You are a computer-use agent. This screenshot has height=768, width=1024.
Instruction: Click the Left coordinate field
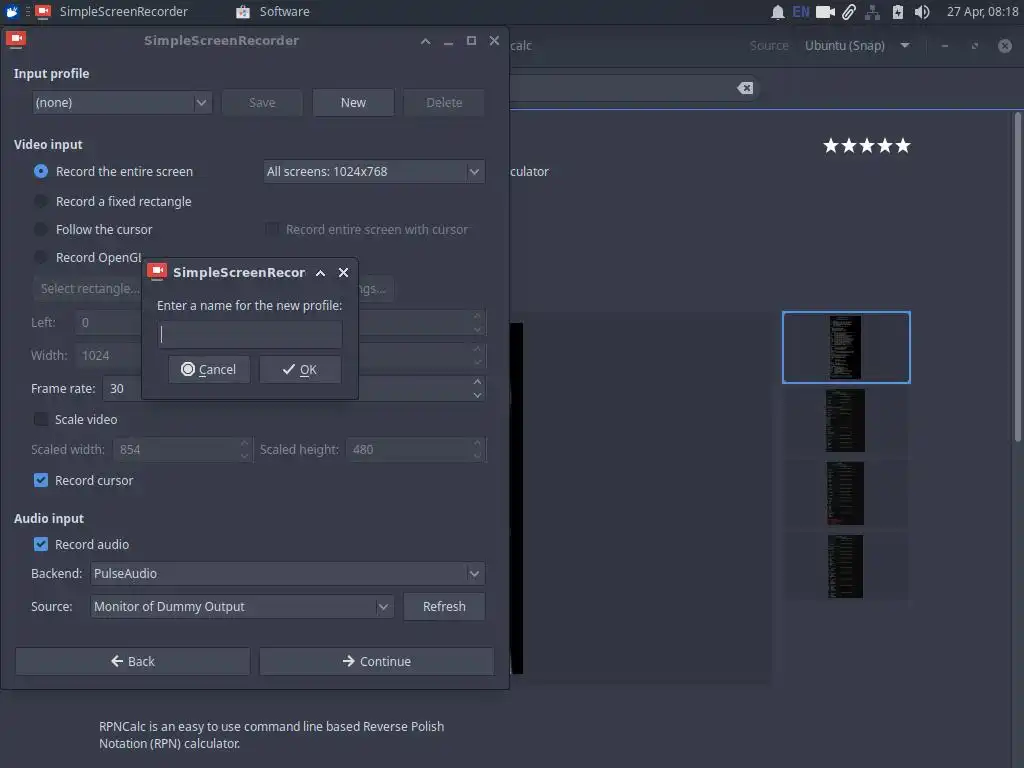[108, 323]
